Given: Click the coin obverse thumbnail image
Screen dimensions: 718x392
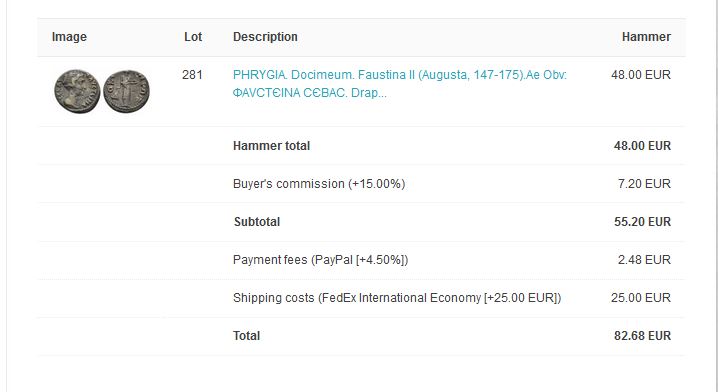Looking at the screenshot, I should 77,91.
